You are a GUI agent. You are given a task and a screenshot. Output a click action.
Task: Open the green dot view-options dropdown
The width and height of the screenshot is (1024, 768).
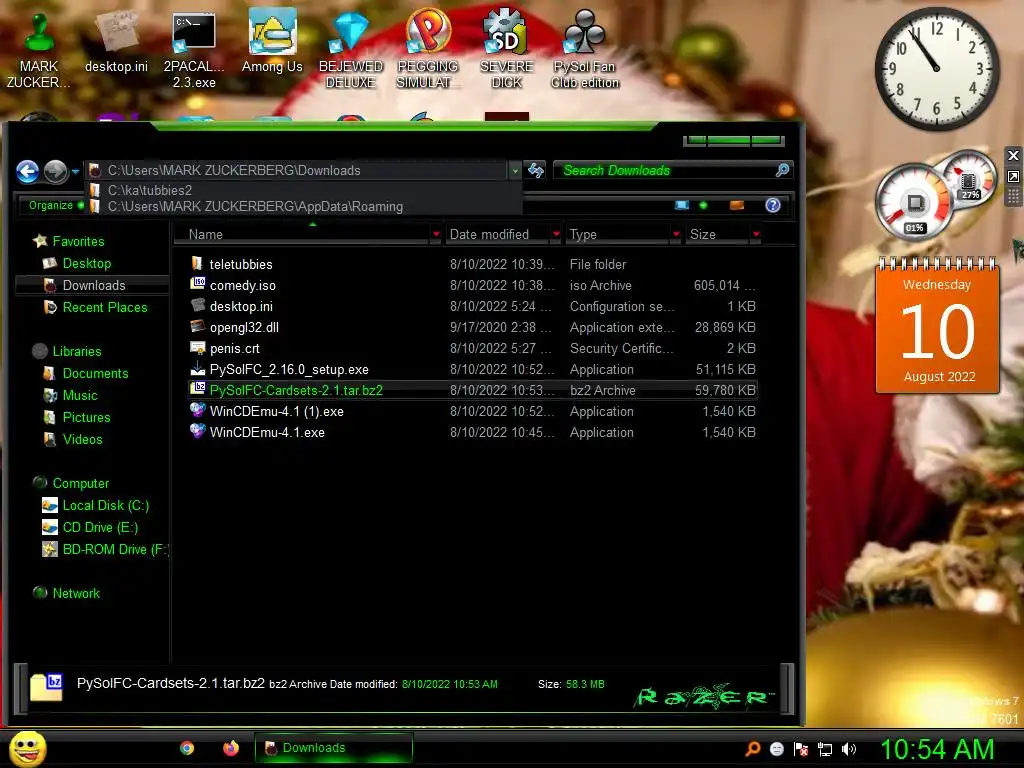pos(703,205)
